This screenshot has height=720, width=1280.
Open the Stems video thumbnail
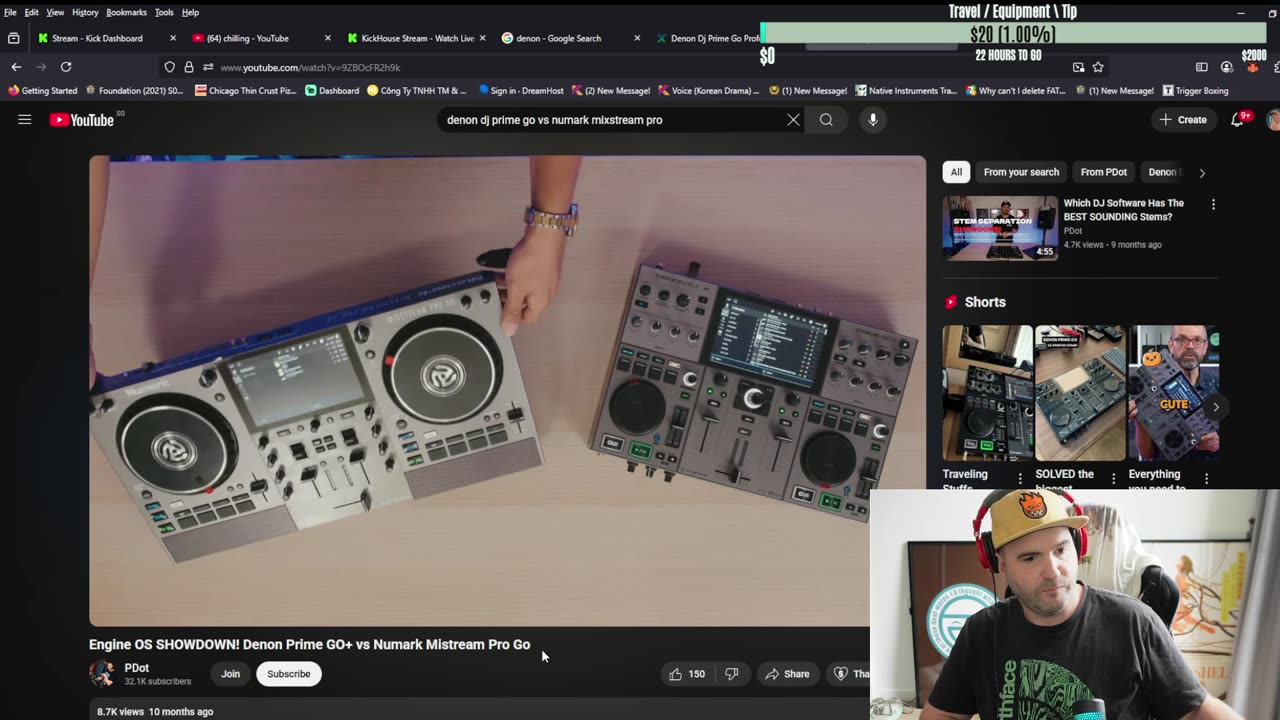1000,228
